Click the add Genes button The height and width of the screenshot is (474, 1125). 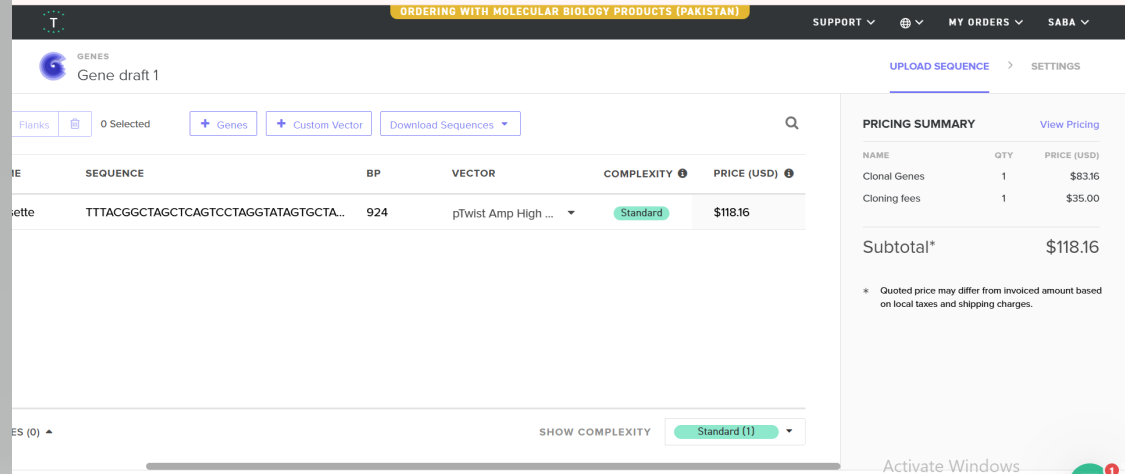tap(223, 124)
